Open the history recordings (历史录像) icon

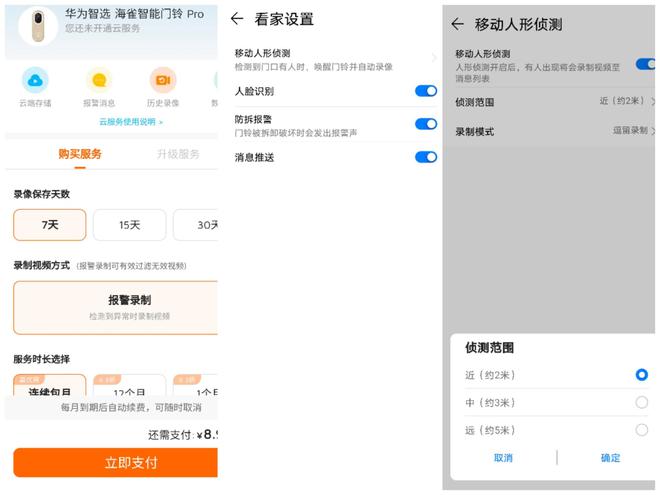pyautogui.click(x=163, y=80)
